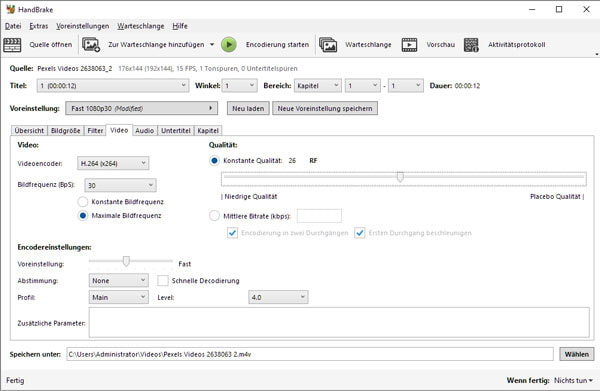
Task: Click Neue Voreinstellung speichern button
Action: 325,108
